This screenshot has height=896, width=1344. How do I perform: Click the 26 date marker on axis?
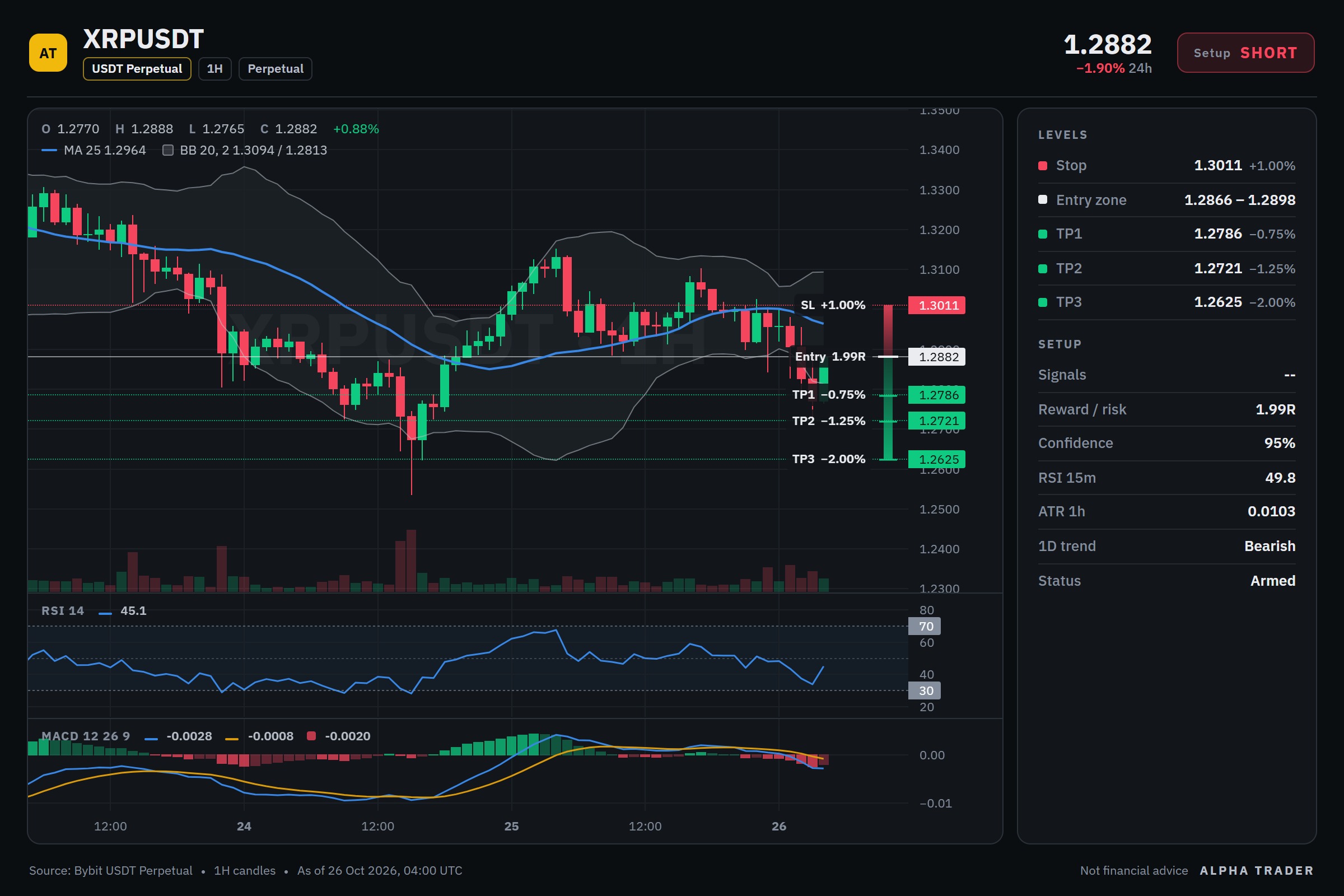point(779,827)
